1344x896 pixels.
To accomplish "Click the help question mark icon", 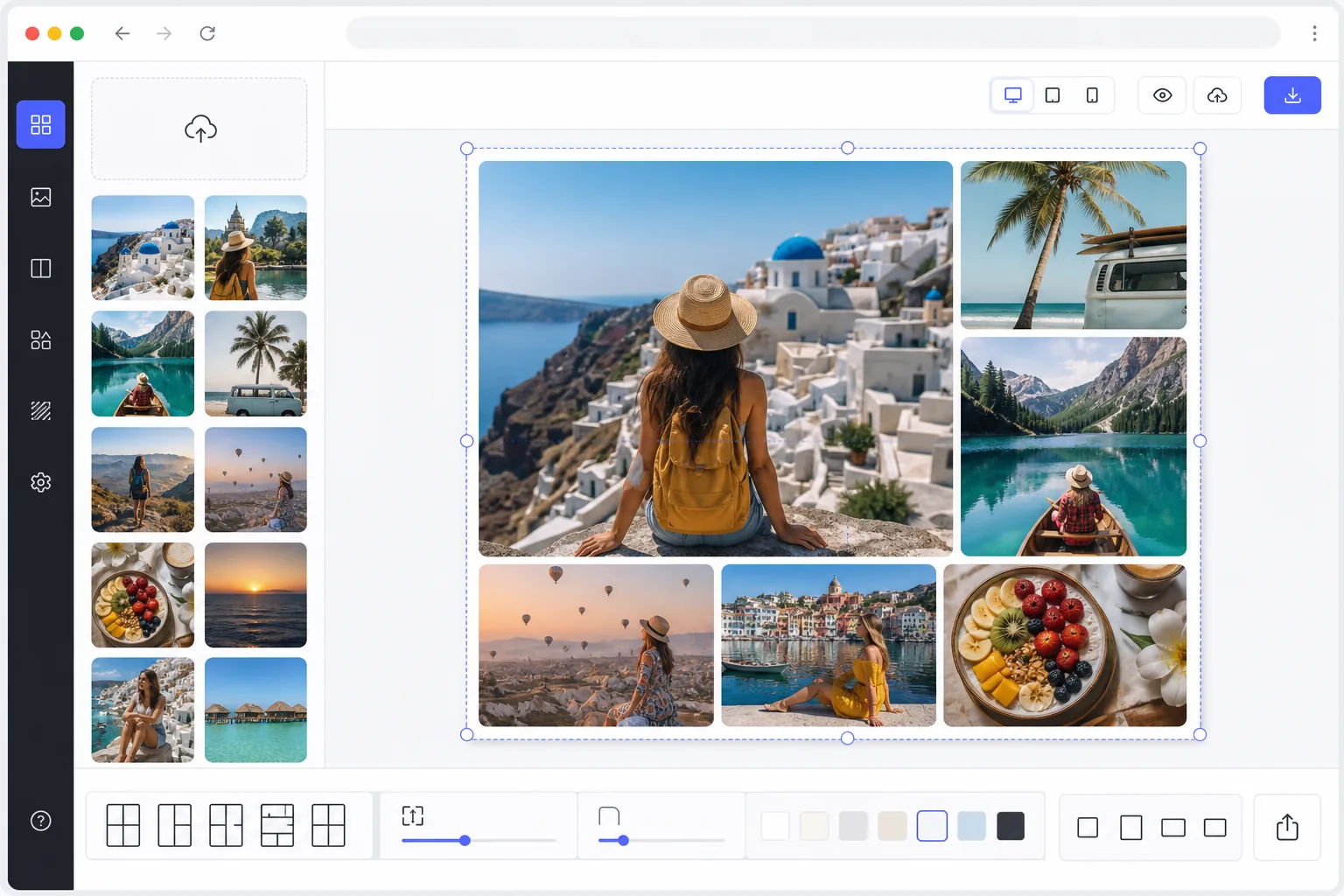I will [40, 821].
